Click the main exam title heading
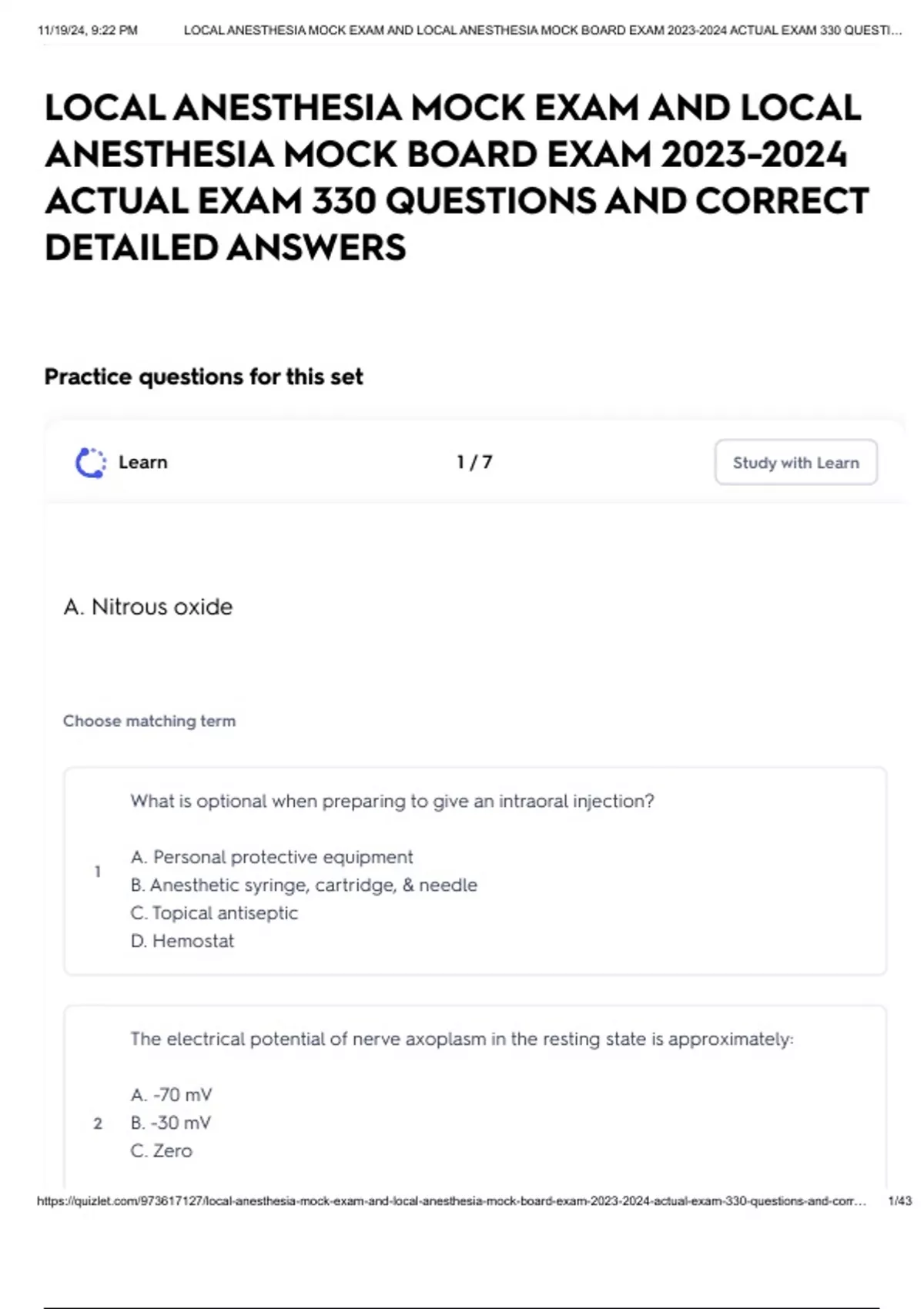 click(456, 177)
